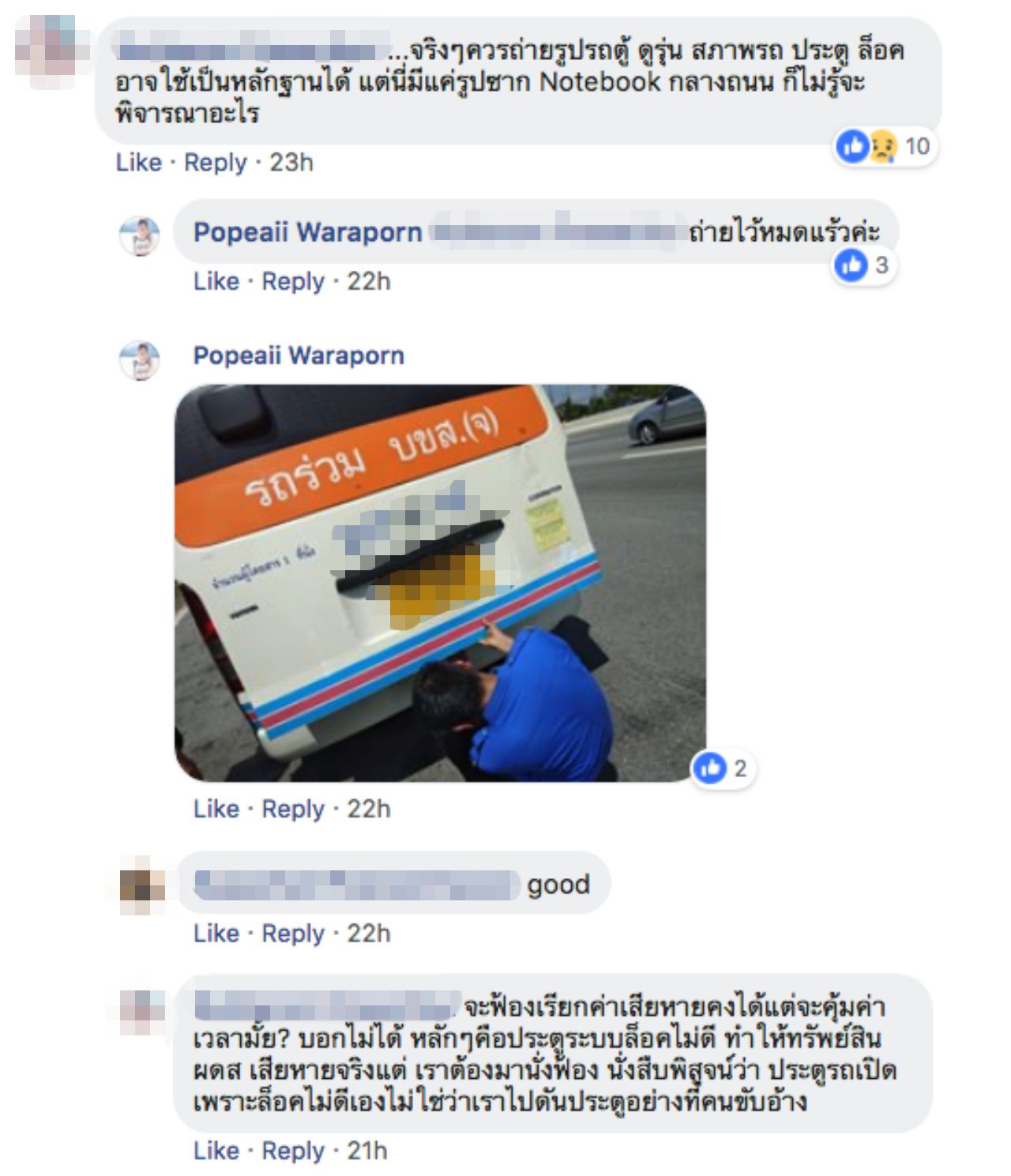Open the van photo attachment
This screenshot has height=1176, width=1011.
(440, 583)
